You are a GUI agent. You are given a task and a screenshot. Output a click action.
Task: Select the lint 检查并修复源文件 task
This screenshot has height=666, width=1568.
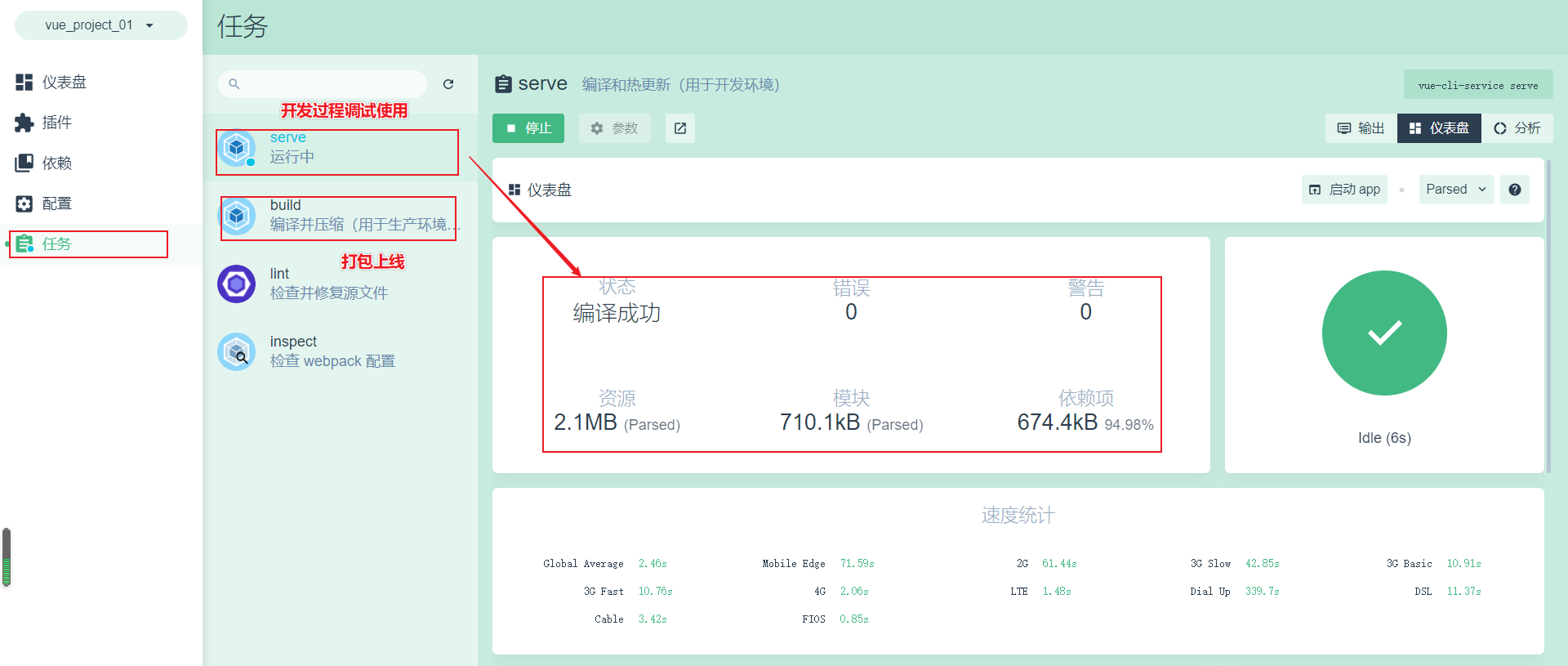(x=340, y=284)
